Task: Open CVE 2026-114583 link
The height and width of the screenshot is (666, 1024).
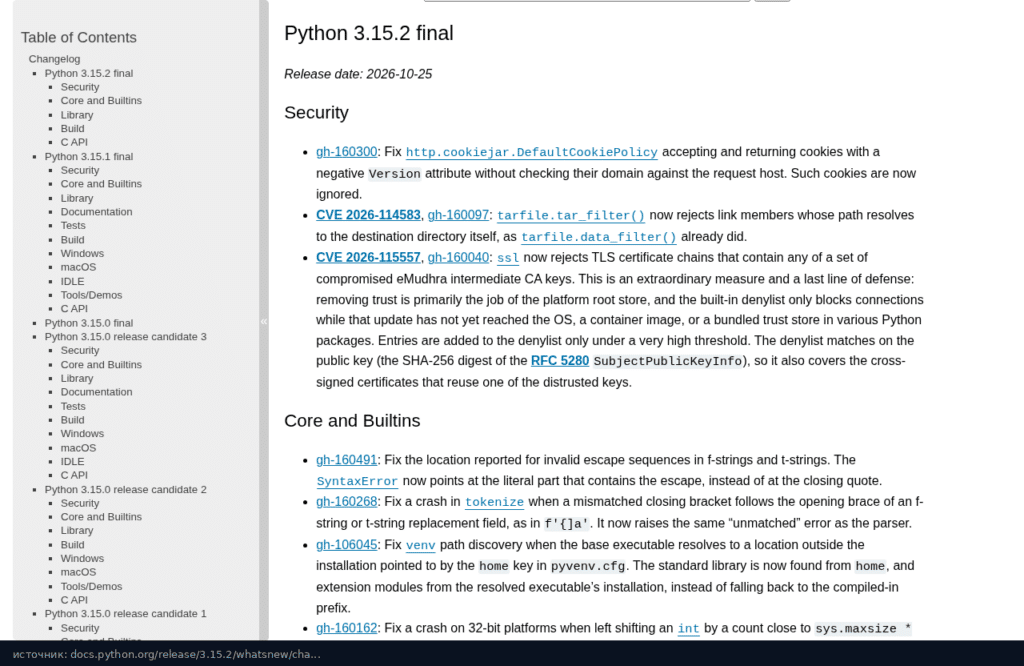Action: (x=368, y=215)
